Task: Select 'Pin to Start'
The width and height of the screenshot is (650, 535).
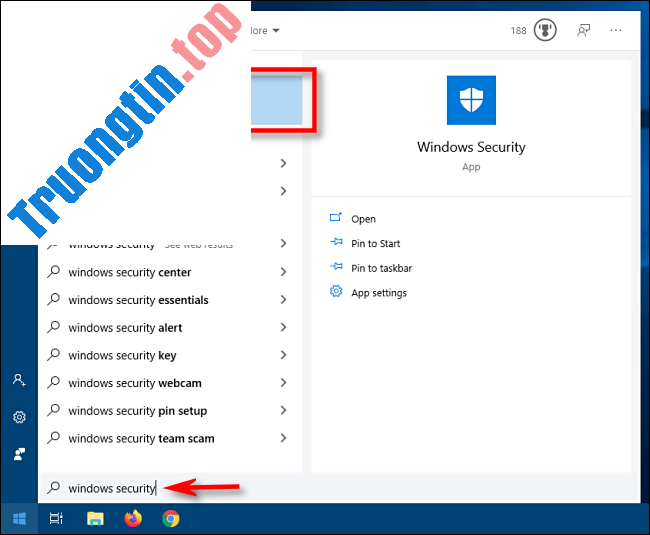Action: pyautogui.click(x=376, y=243)
